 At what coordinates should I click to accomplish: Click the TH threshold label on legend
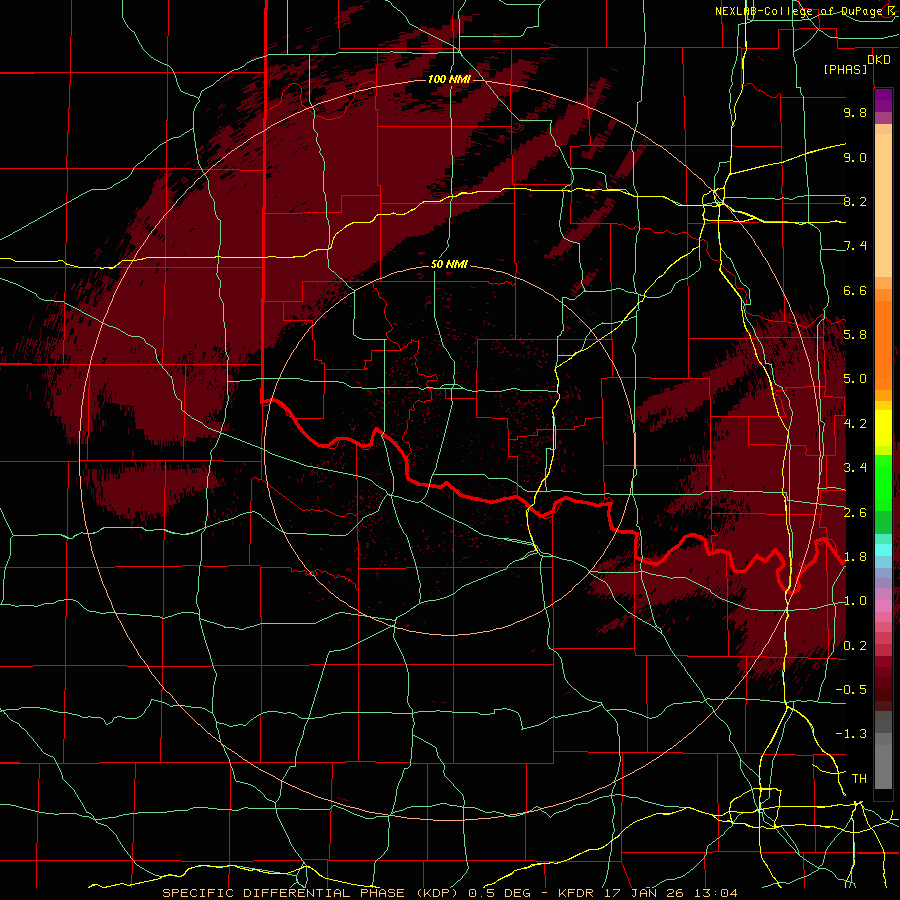click(859, 779)
